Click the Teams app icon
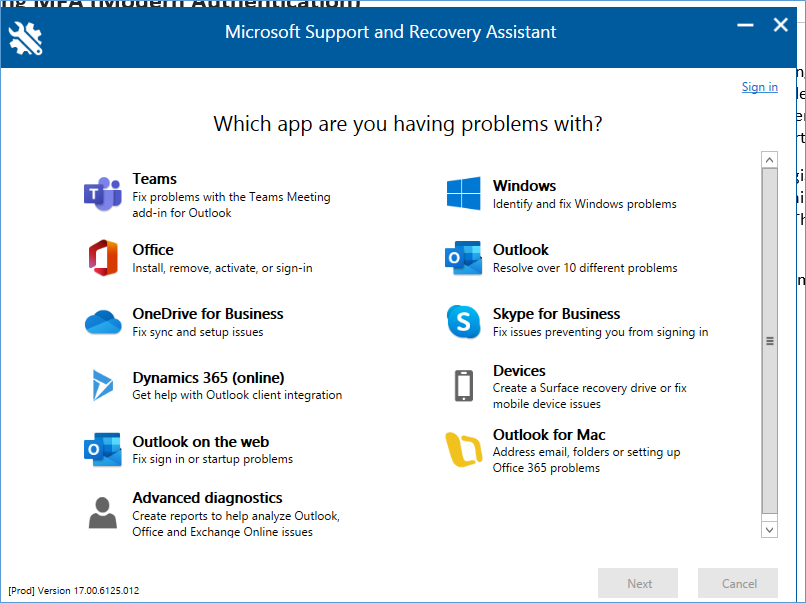This screenshot has width=806, height=603. tap(103, 194)
